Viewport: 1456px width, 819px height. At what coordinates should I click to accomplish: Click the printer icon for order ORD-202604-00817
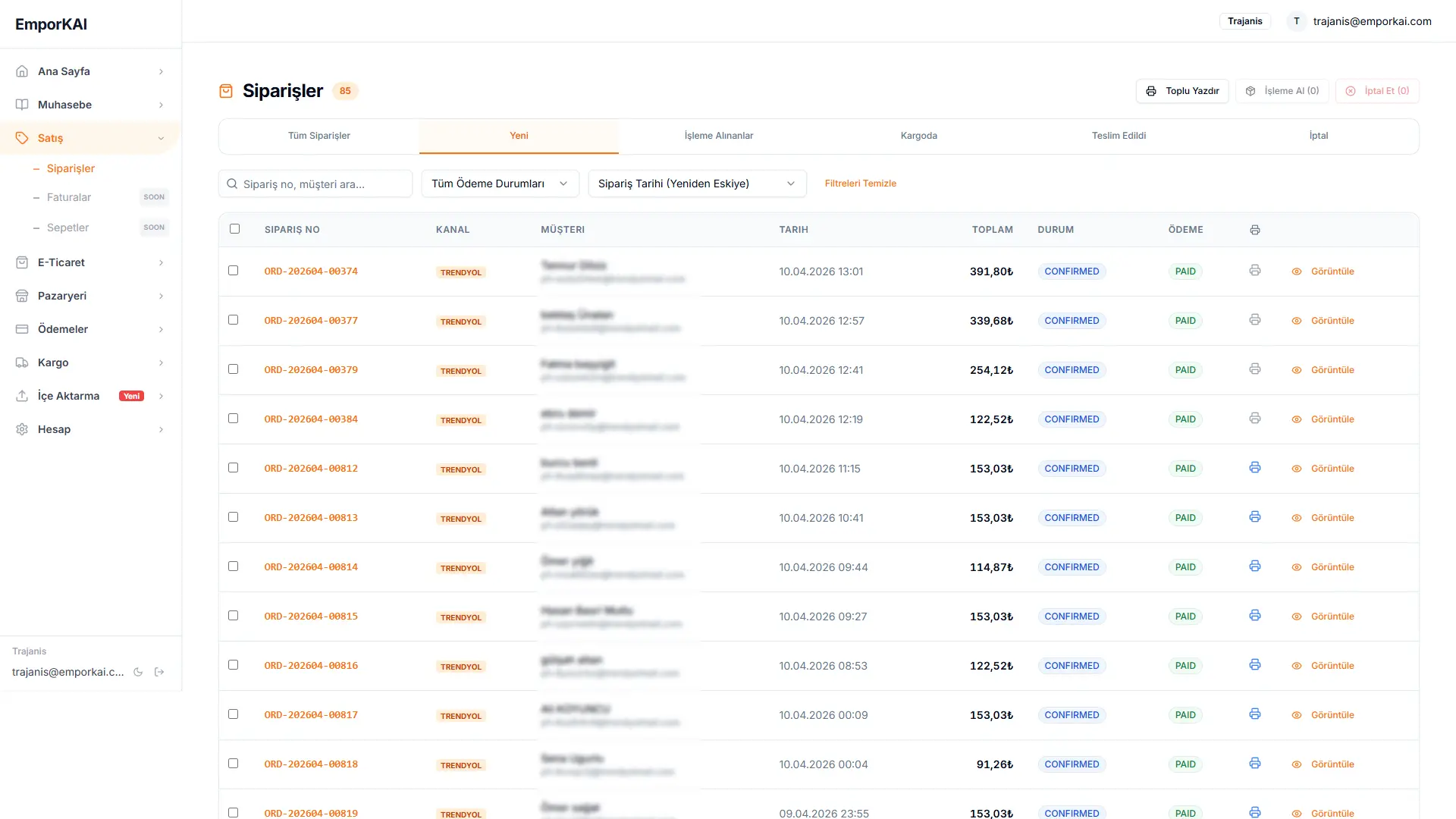1255,714
